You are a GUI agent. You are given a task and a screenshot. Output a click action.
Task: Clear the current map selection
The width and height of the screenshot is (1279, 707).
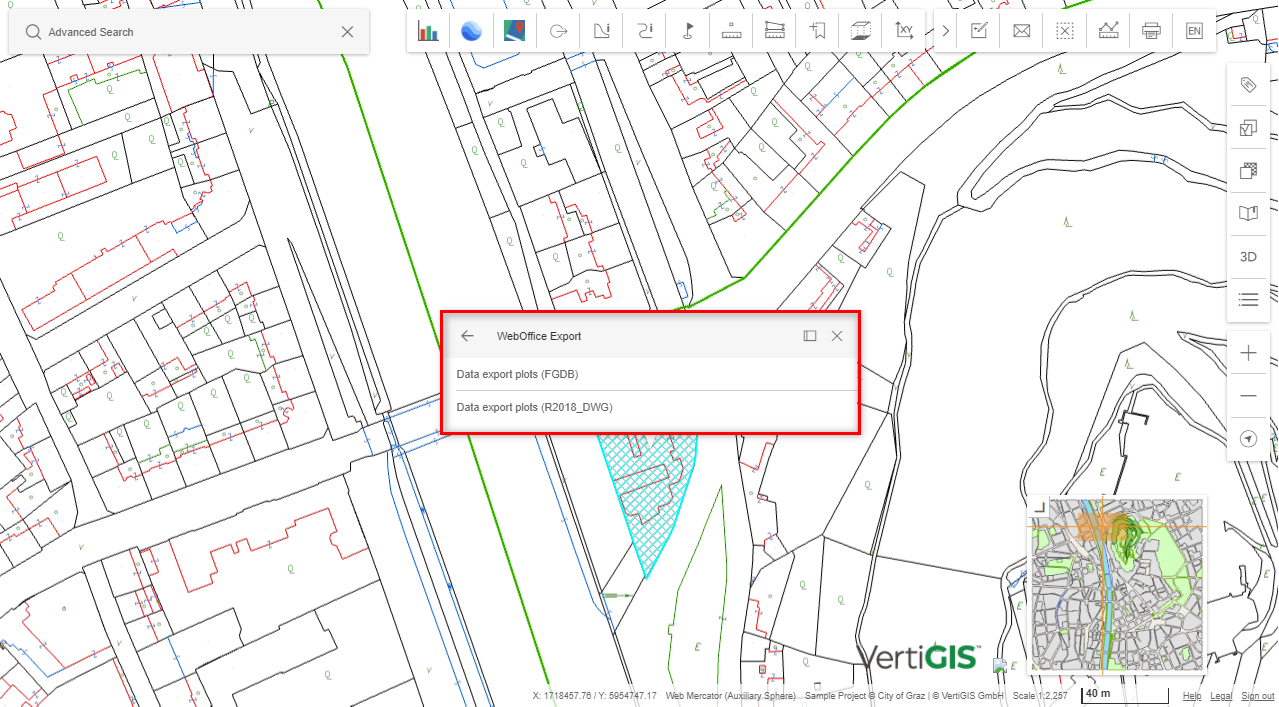(1064, 30)
